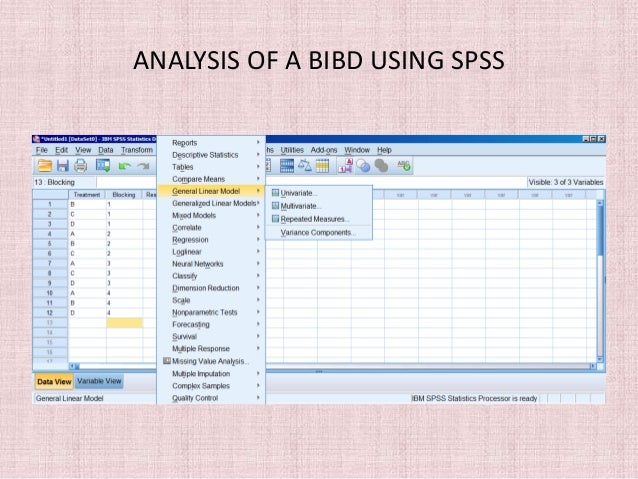Click the vertical scrollbar of the data grid
This screenshot has width=638, height=479.
600,281
